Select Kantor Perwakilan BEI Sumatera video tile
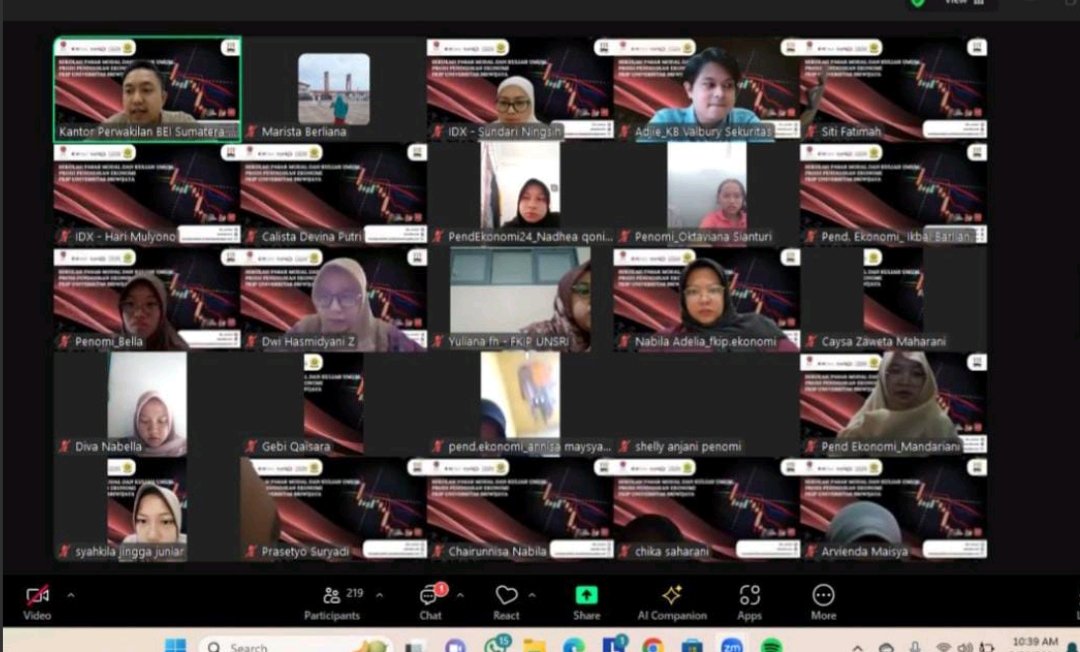 coord(147,90)
